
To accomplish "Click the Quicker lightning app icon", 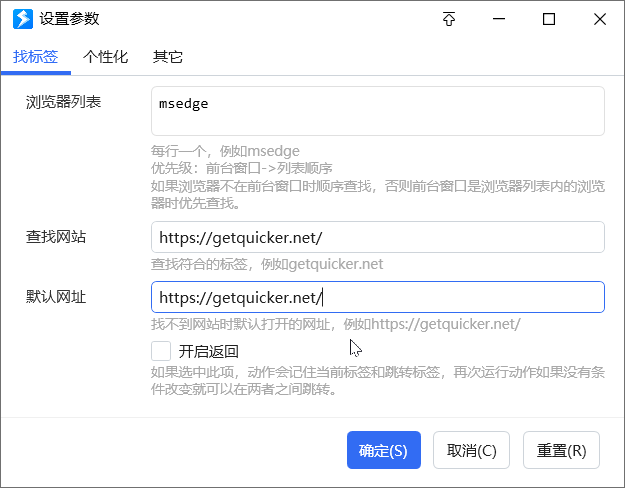I will [23, 19].
